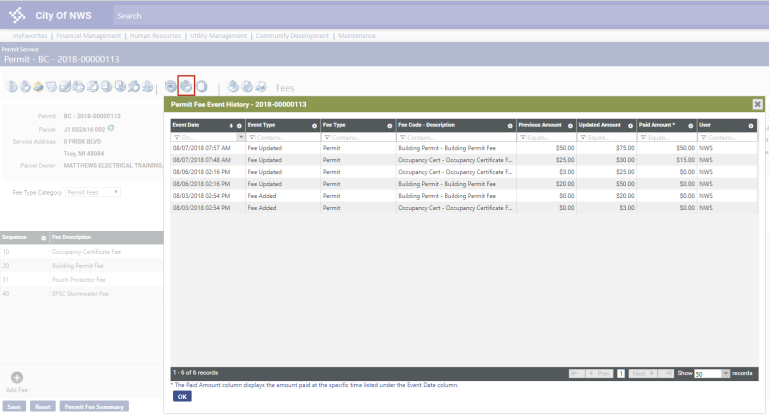Click the Fee Type column settings icon
Viewport: 769px width, 417px height.
click(x=390, y=126)
